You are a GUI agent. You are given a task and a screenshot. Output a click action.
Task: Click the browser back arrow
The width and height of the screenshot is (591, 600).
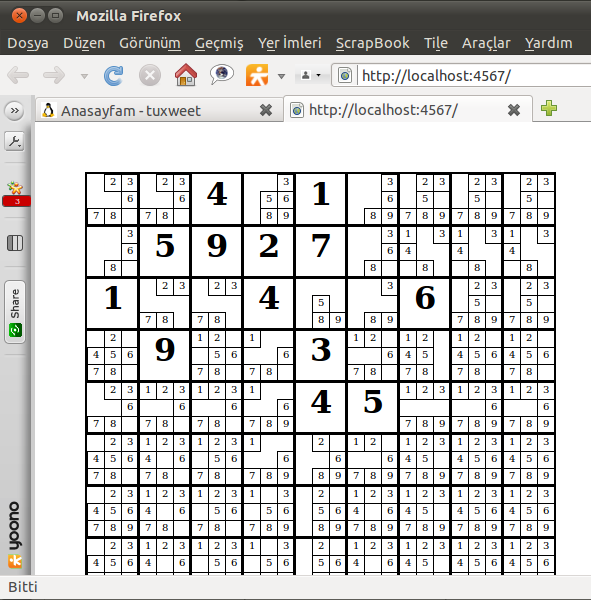tap(18, 75)
